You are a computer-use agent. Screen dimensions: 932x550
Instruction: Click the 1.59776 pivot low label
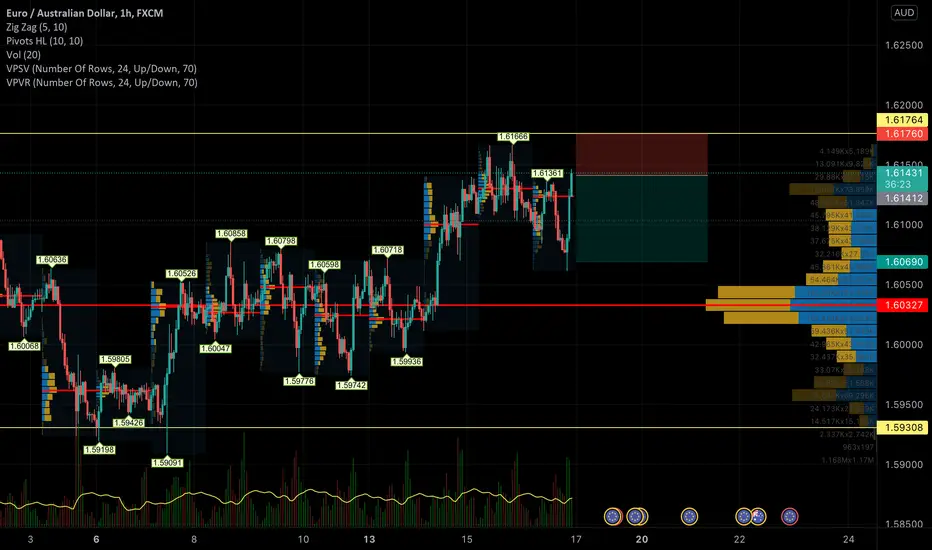299,381
